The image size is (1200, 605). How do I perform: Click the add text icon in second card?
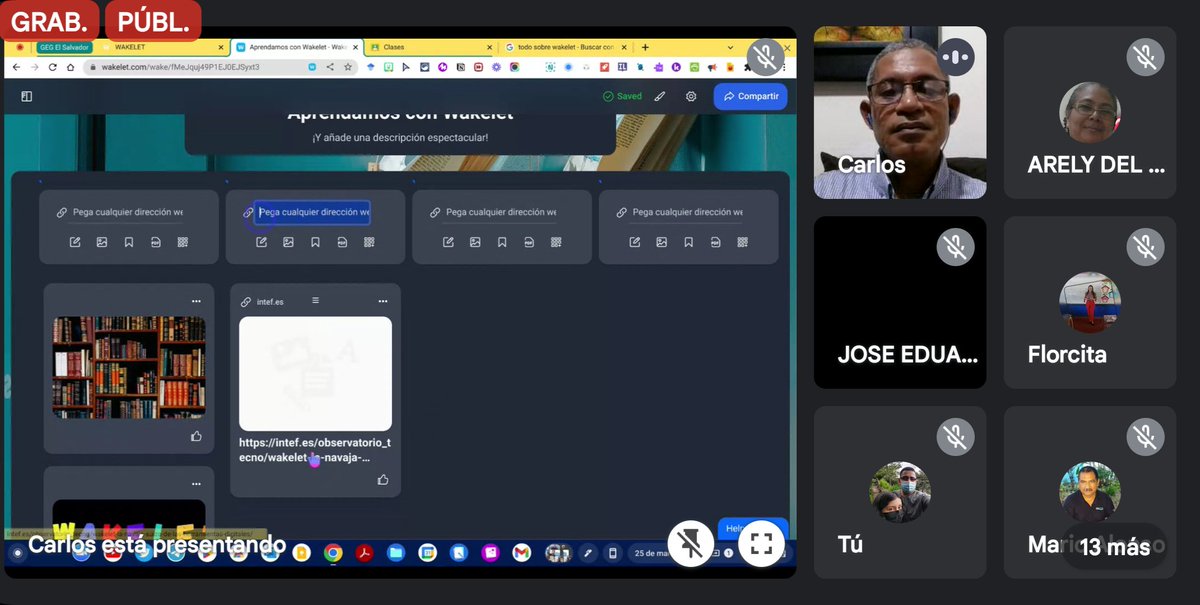262,242
